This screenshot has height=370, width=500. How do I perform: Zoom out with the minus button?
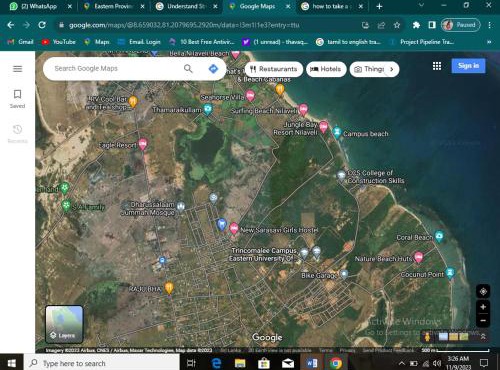coord(483,320)
